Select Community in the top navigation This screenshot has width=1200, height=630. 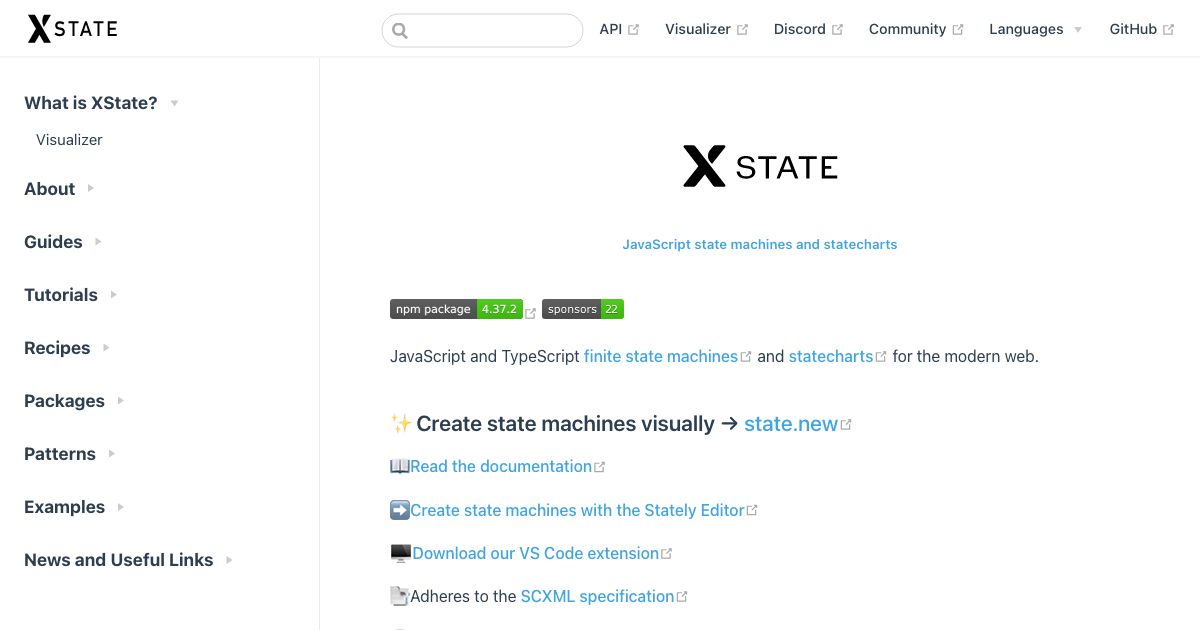tap(906, 29)
